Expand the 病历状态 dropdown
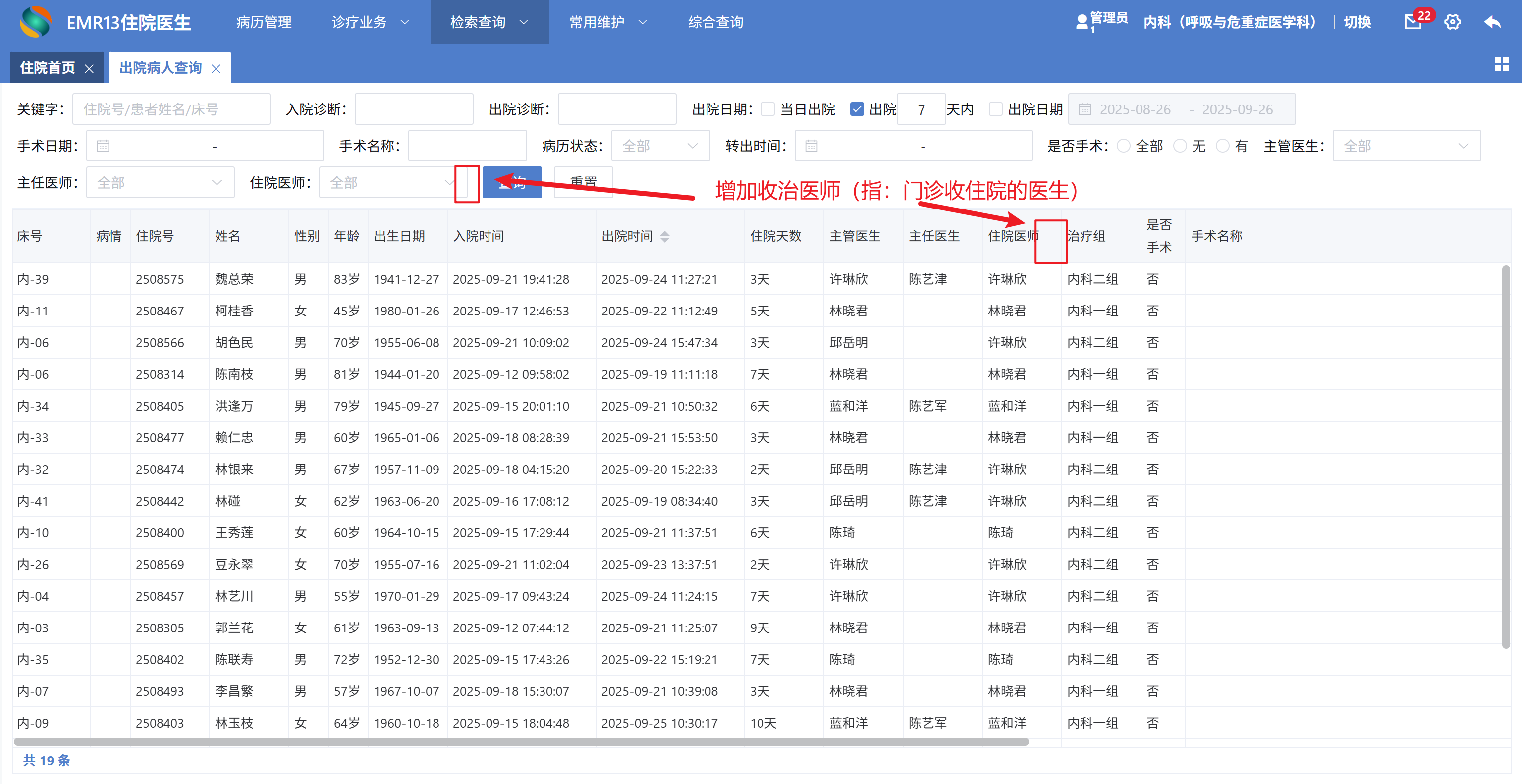 click(x=660, y=146)
